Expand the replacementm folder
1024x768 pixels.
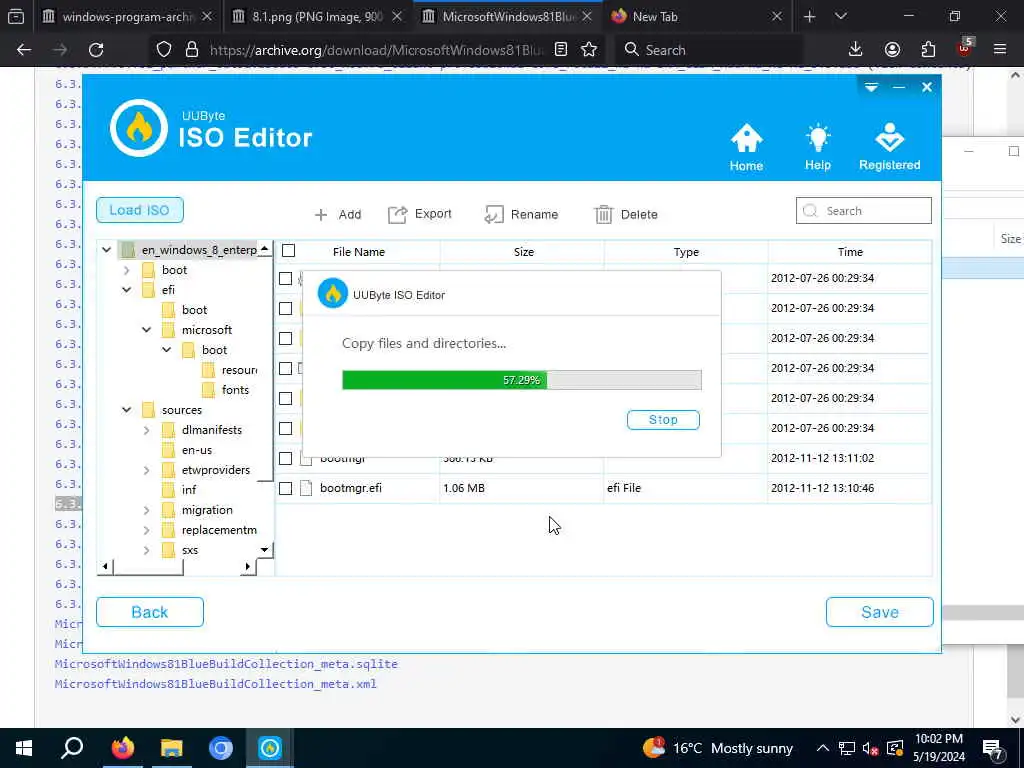(x=147, y=530)
